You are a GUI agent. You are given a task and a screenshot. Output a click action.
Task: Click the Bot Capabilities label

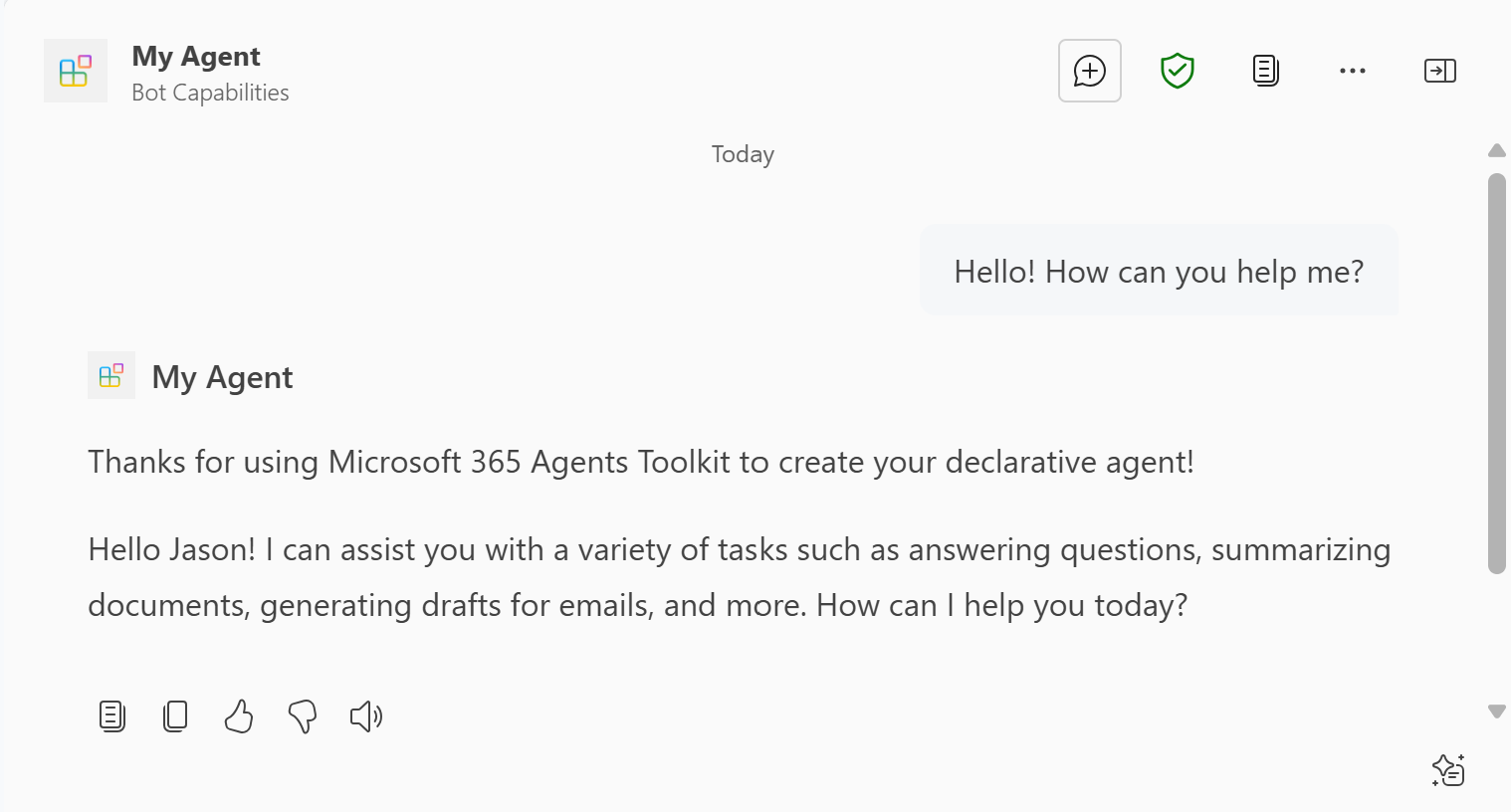[x=210, y=92]
